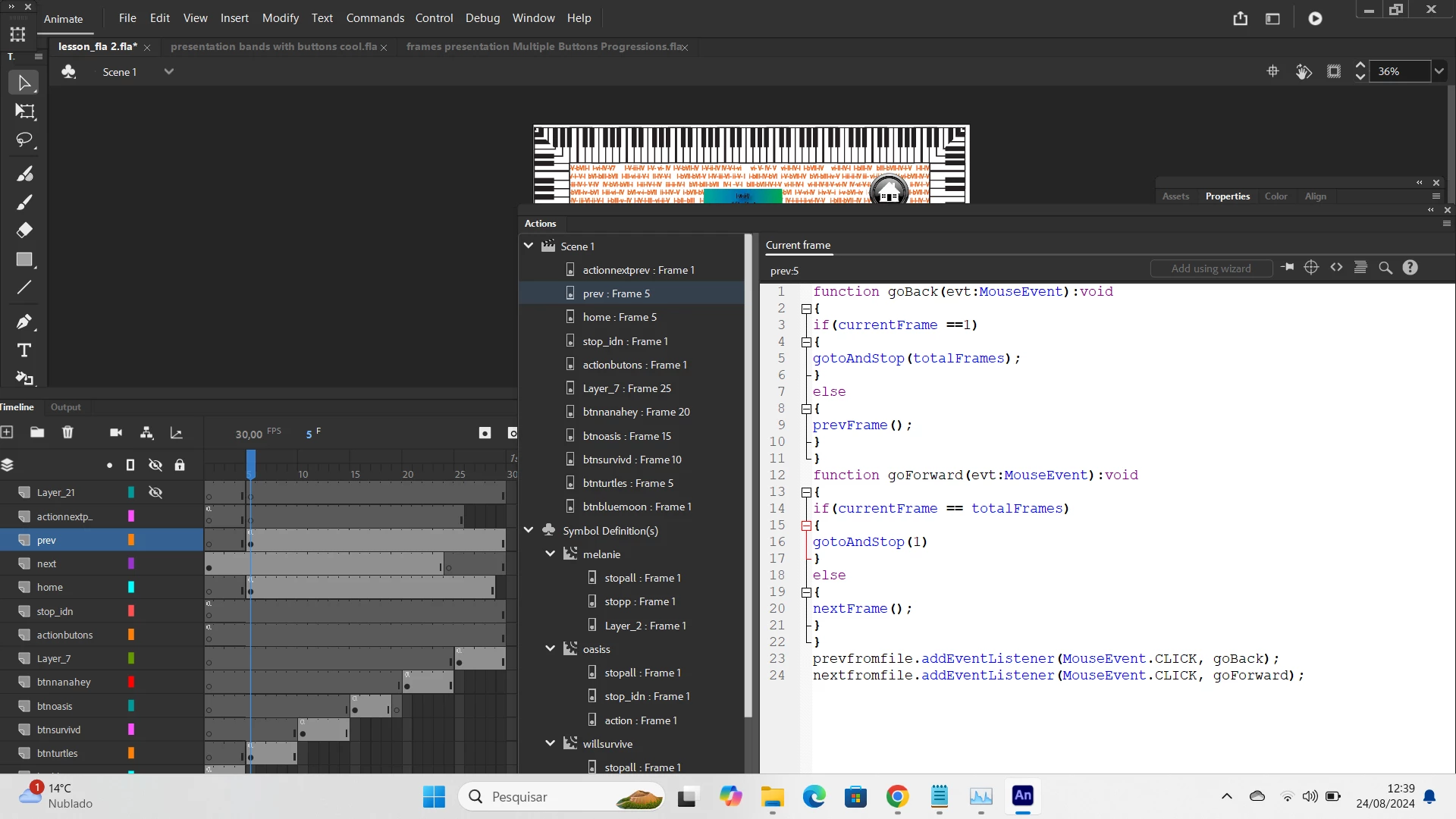
Task: Open the Commands menu
Action: tap(375, 18)
